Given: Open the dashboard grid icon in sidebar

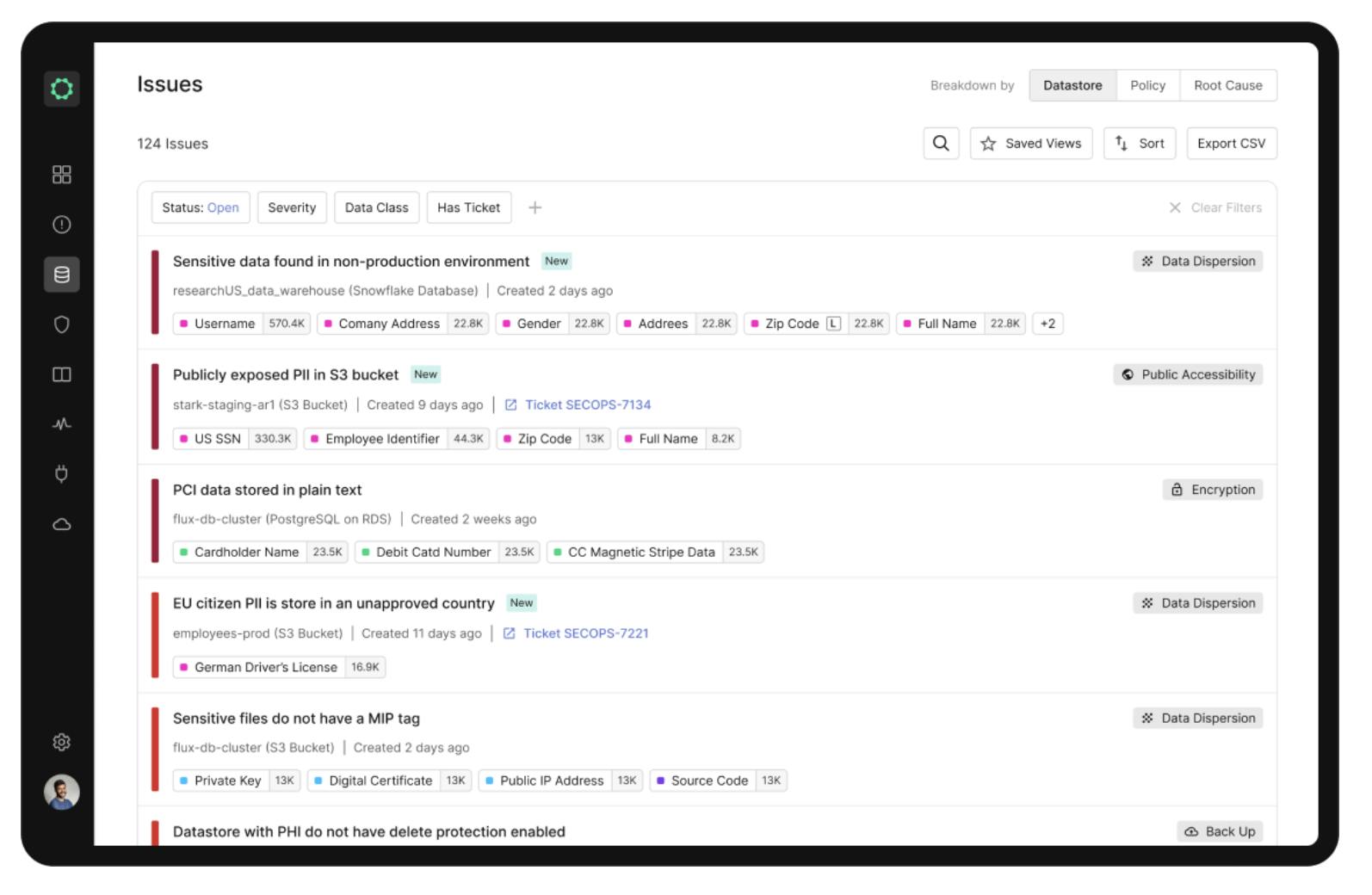Looking at the screenshot, I should coord(62,175).
